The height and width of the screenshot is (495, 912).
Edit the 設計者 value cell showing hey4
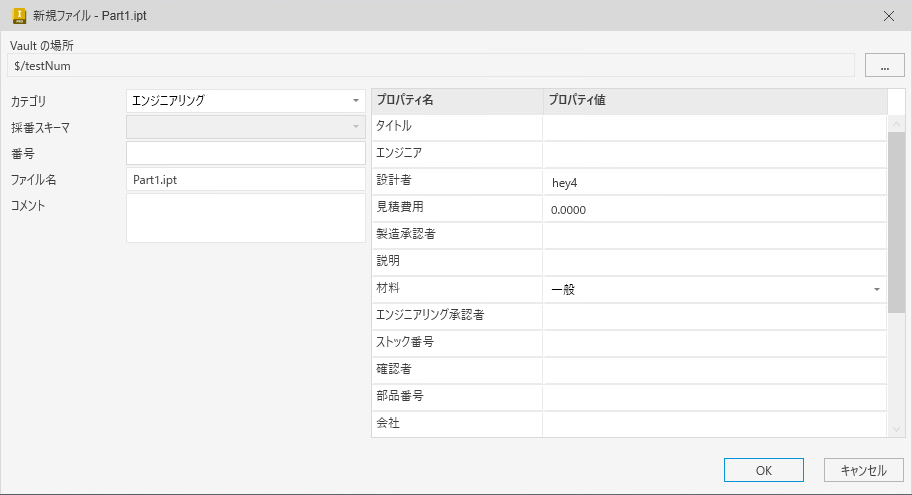(714, 182)
